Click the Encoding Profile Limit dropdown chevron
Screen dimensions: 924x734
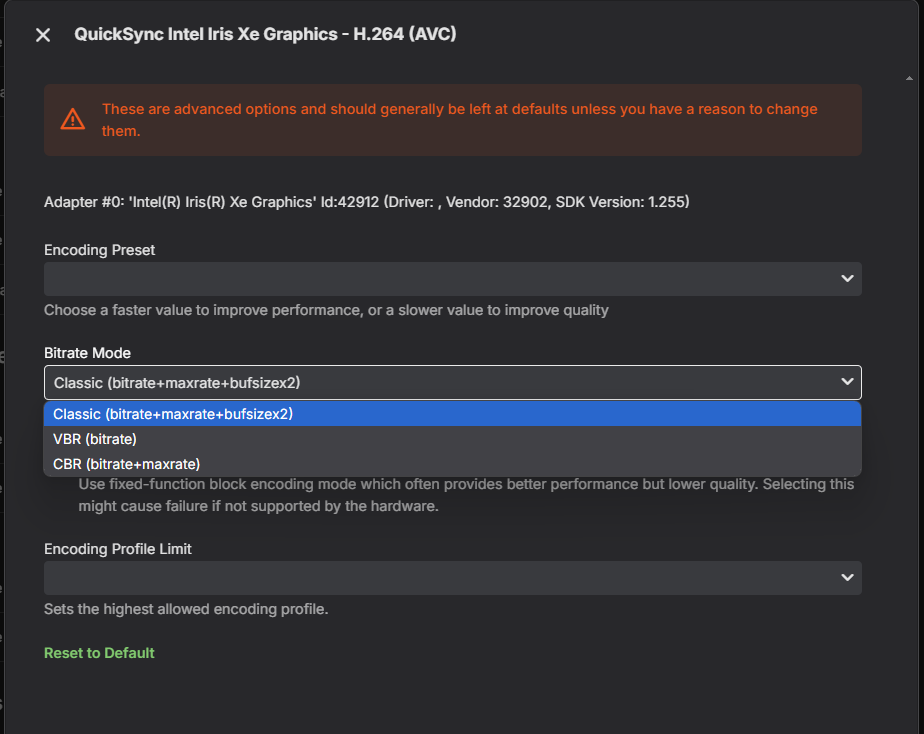pos(846,577)
